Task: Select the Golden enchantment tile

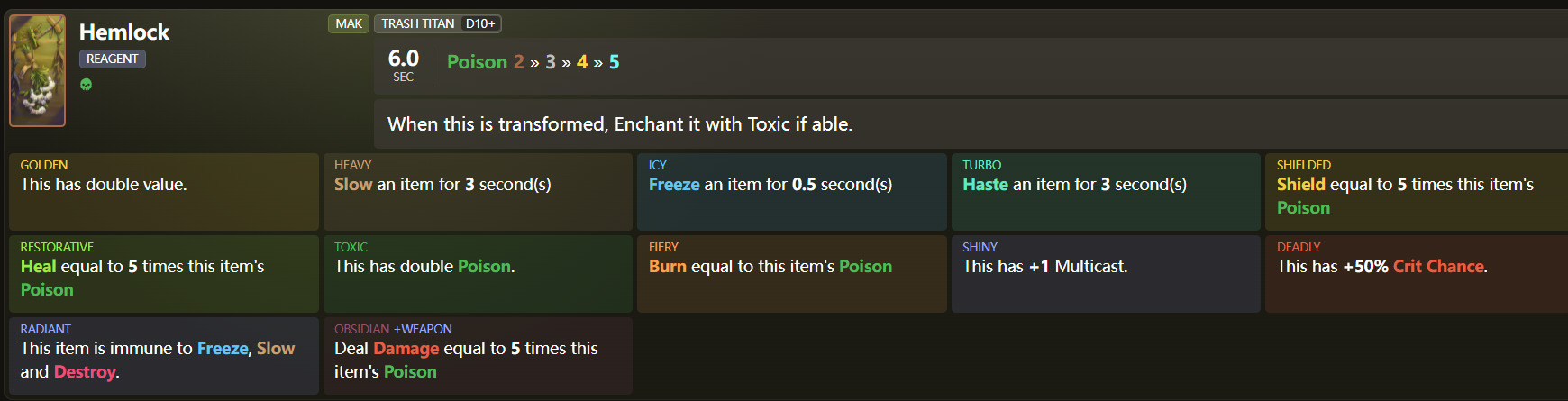Action: tap(163, 191)
